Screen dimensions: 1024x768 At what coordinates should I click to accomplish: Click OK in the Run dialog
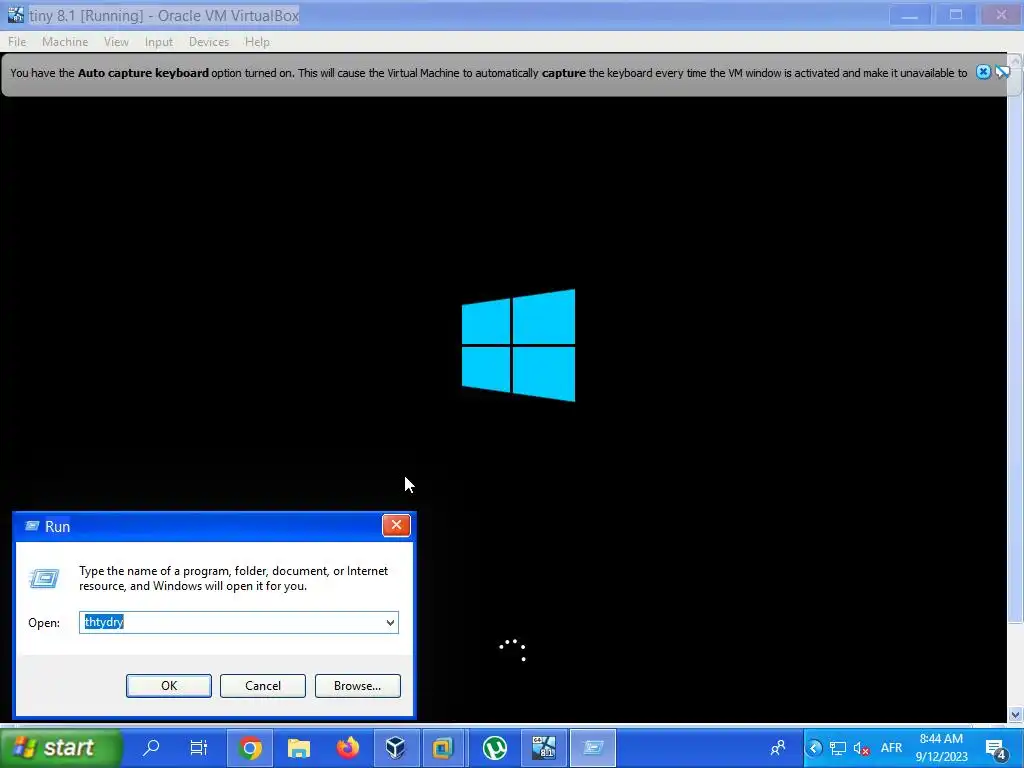(x=168, y=686)
